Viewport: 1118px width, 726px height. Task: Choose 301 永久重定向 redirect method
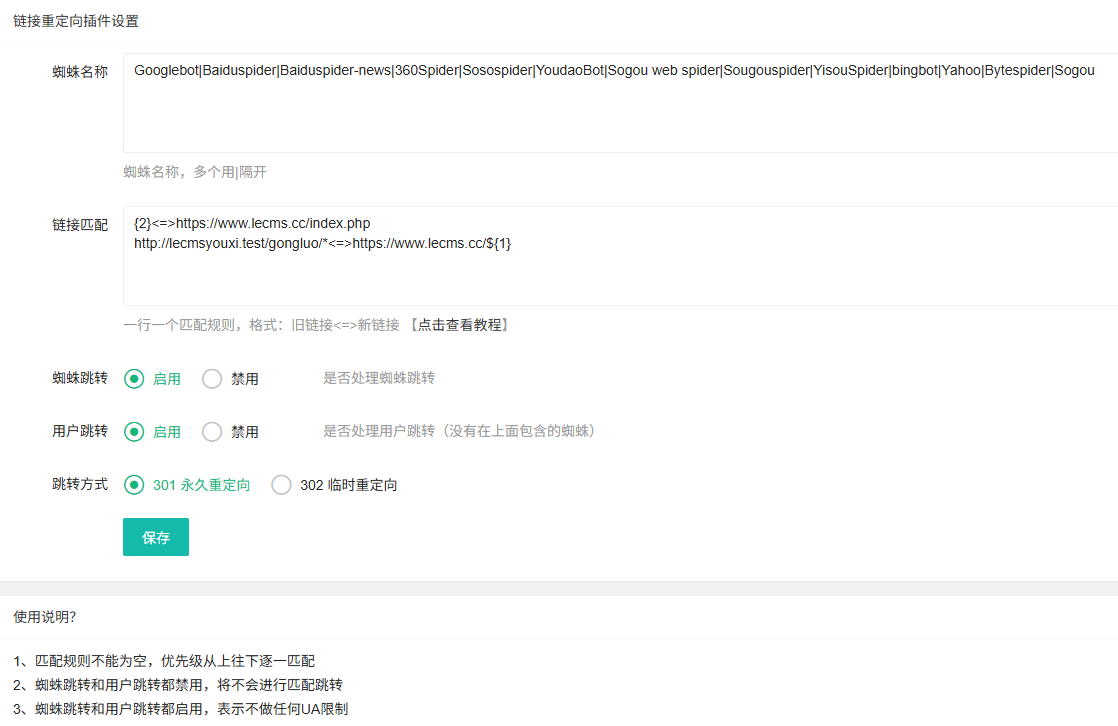pyautogui.click(x=134, y=485)
